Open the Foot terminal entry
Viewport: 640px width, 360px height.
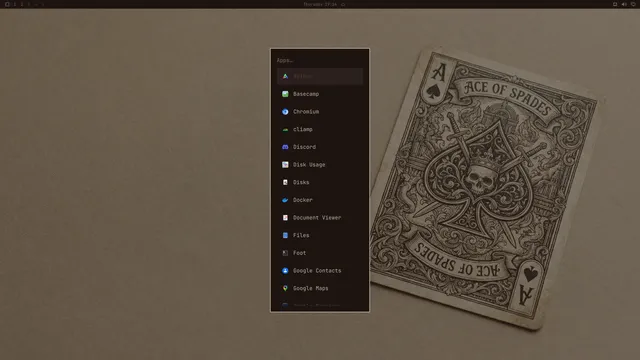pos(320,253)
